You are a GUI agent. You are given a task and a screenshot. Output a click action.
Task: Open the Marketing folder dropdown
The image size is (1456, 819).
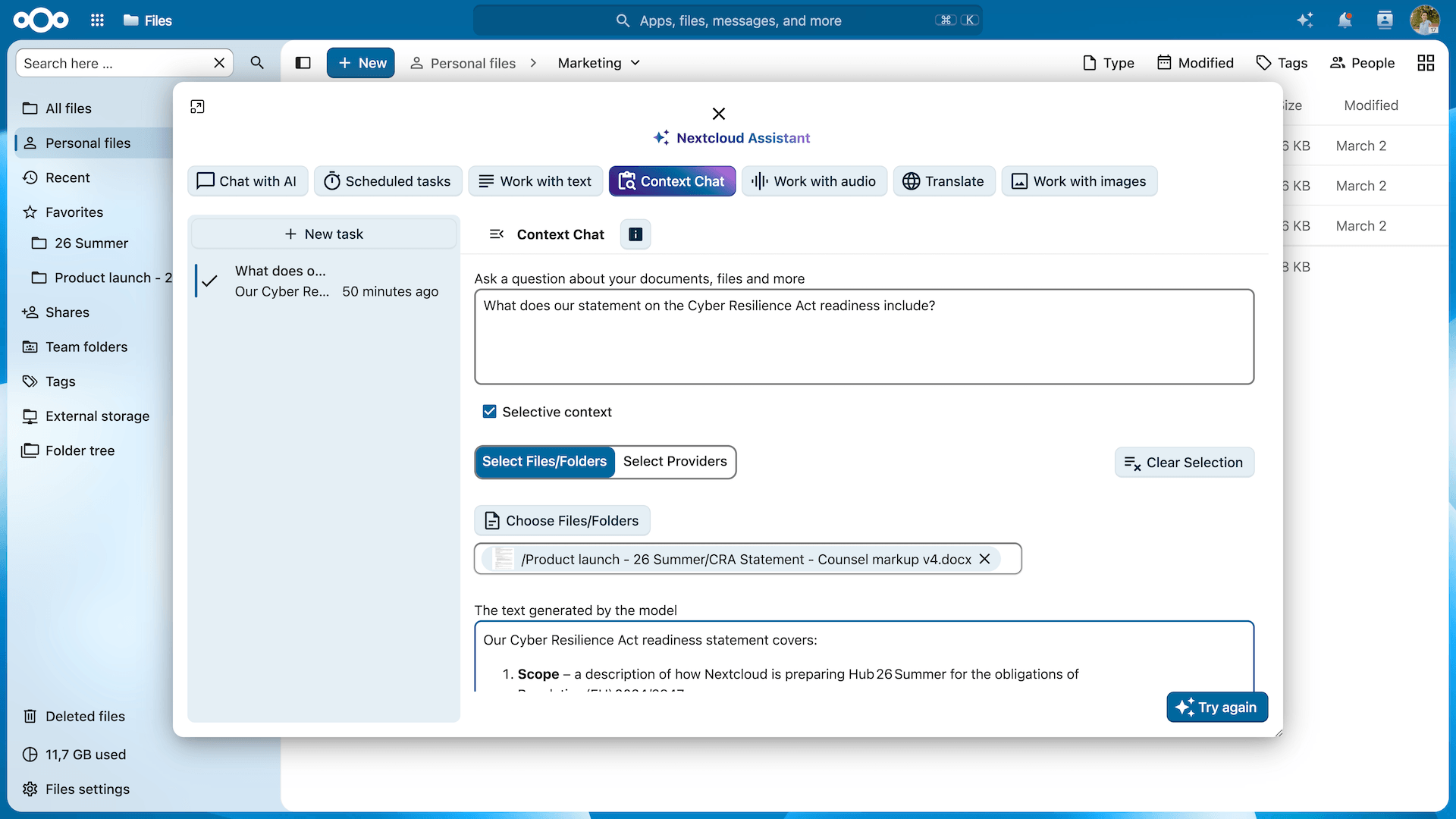point(599,63)
